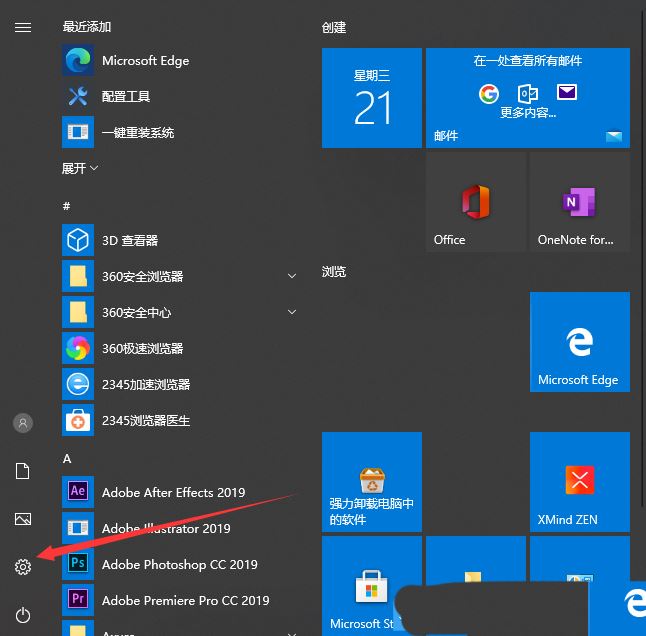This screenshot has width=646, height=636.
Task: Open 3D 查看器 from app list
Action: click(x=130, y=240)
